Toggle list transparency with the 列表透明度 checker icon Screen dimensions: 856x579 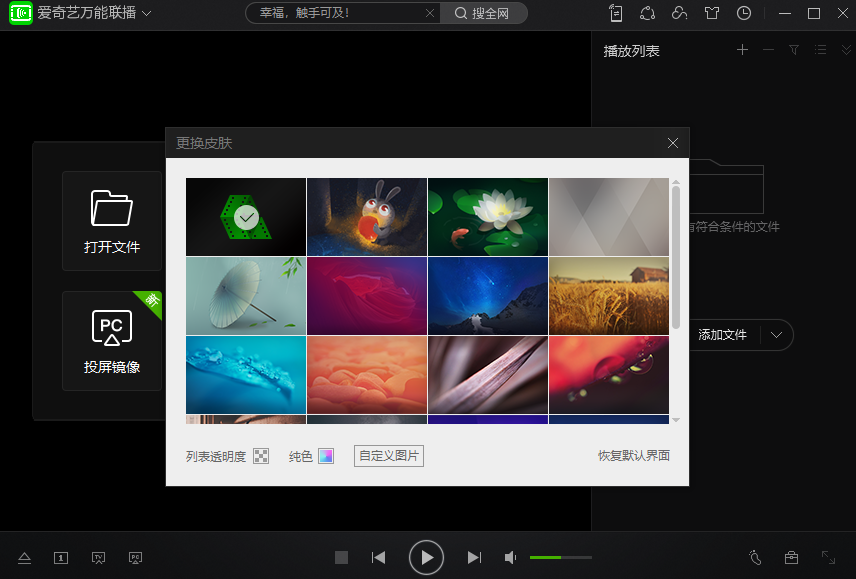pos(261,456)
